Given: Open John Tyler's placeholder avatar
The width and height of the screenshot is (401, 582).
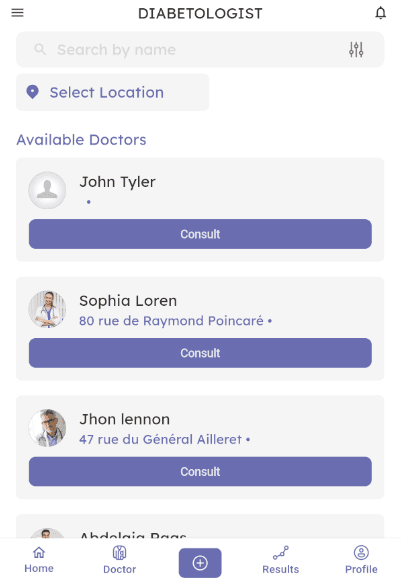Looking at the screenshot, I should [47, 190].
